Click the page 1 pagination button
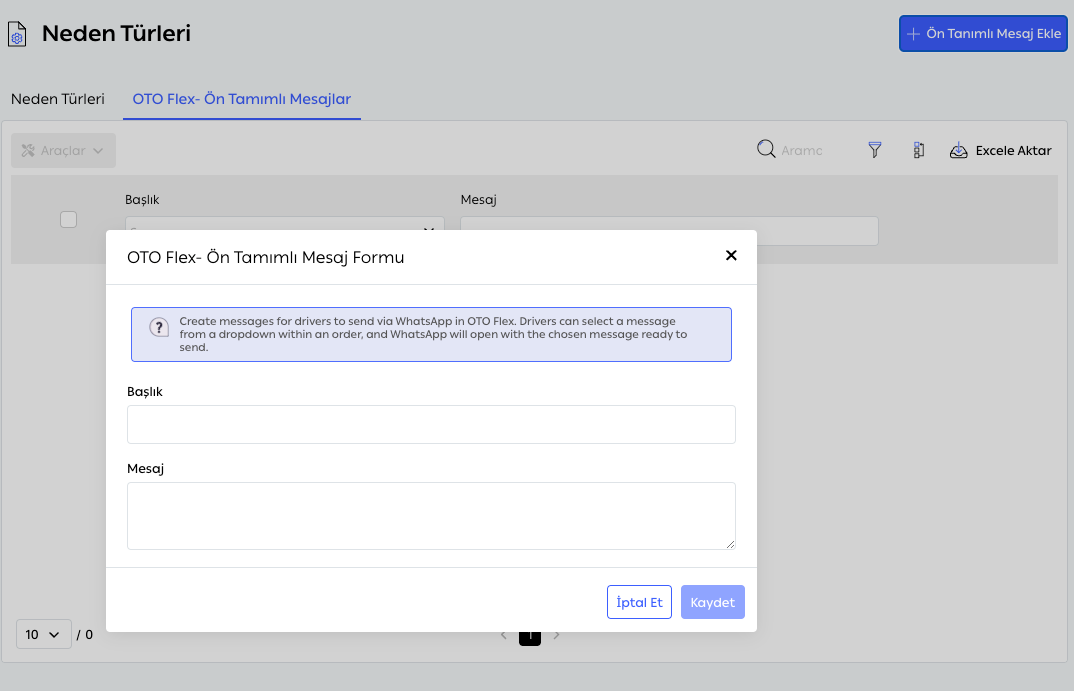The height and width of the screenshot is (691, 1074). click(x=529, y=637)
